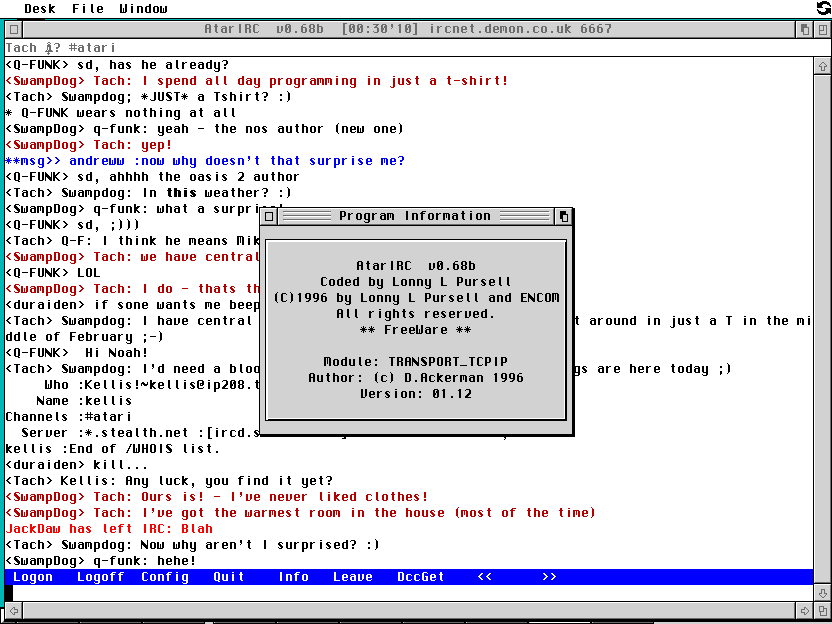Screen dimensions: 832x624
Task: Click 'JackDaw has left IRC: Blah' line
Action: (109, 529)
